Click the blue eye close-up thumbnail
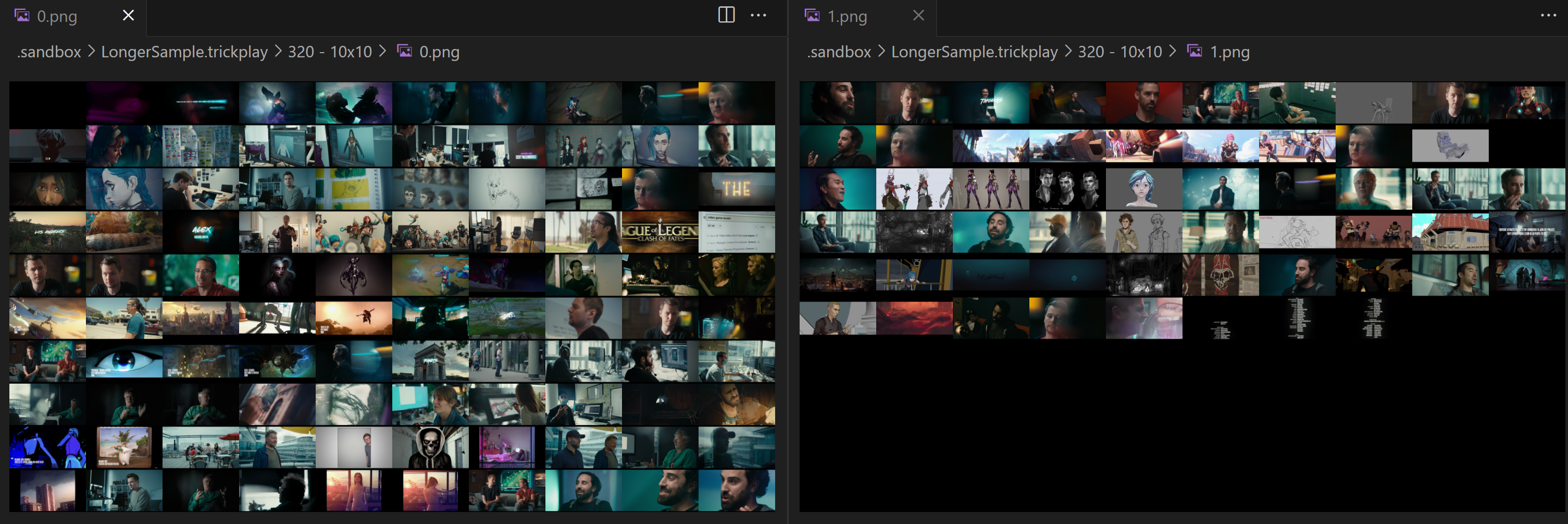Screen dimensions: 1568x524 [x=124, y=361]
